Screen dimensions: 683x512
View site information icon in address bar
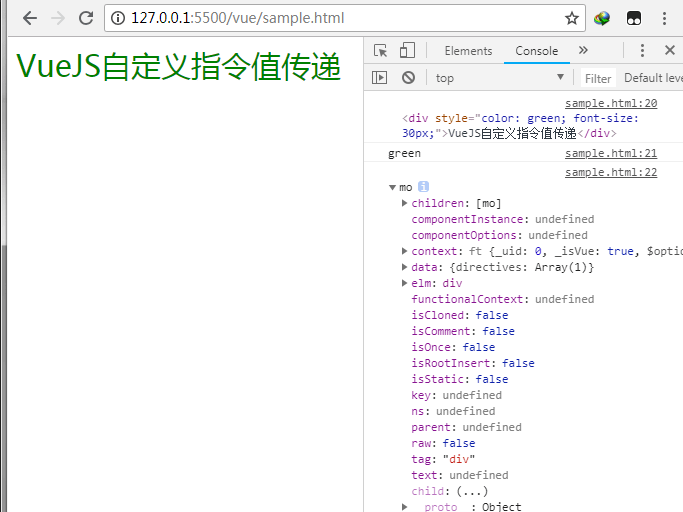click(x=118, y=18)
